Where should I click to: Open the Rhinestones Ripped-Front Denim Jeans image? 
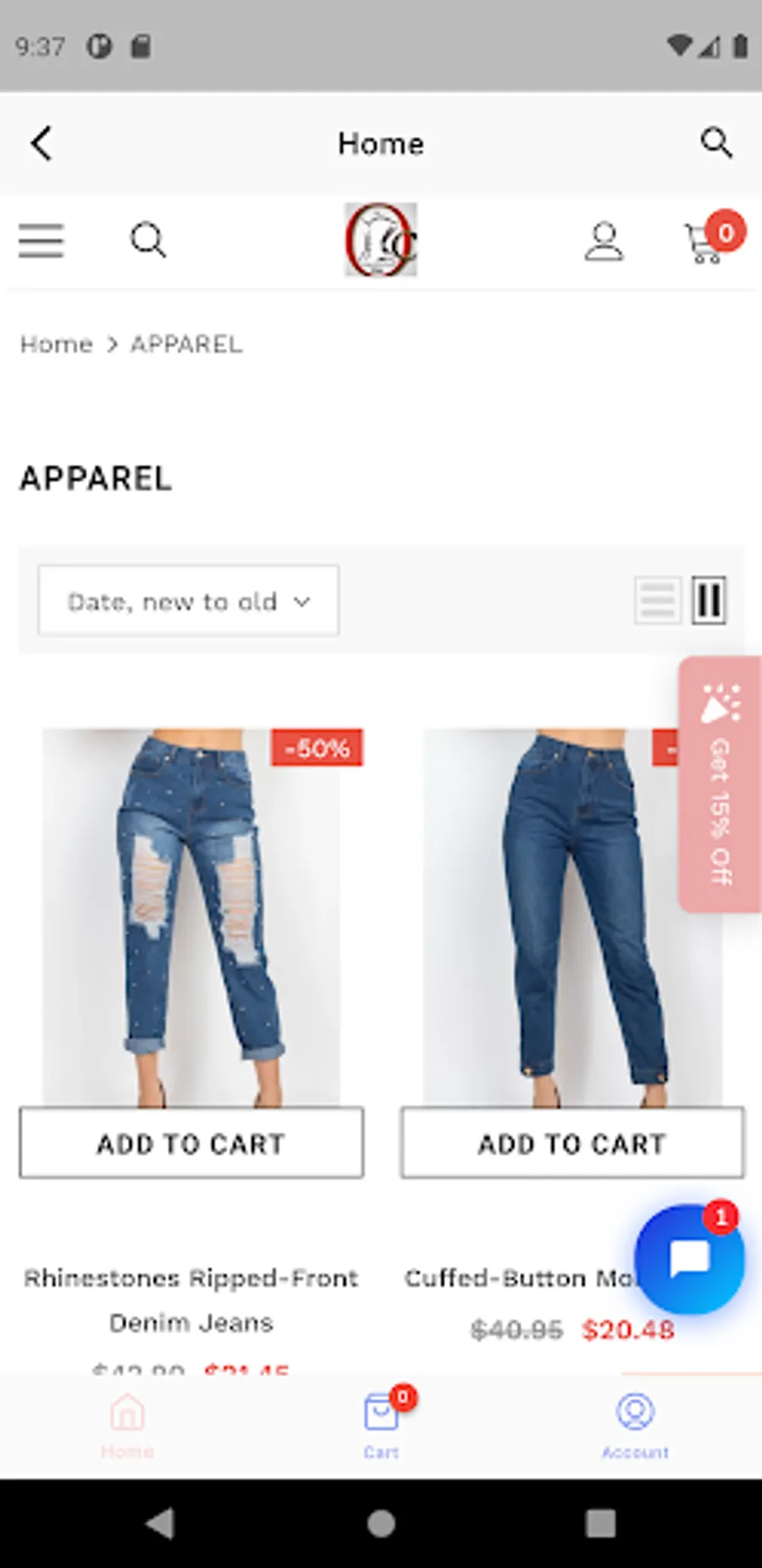point(192,917)
